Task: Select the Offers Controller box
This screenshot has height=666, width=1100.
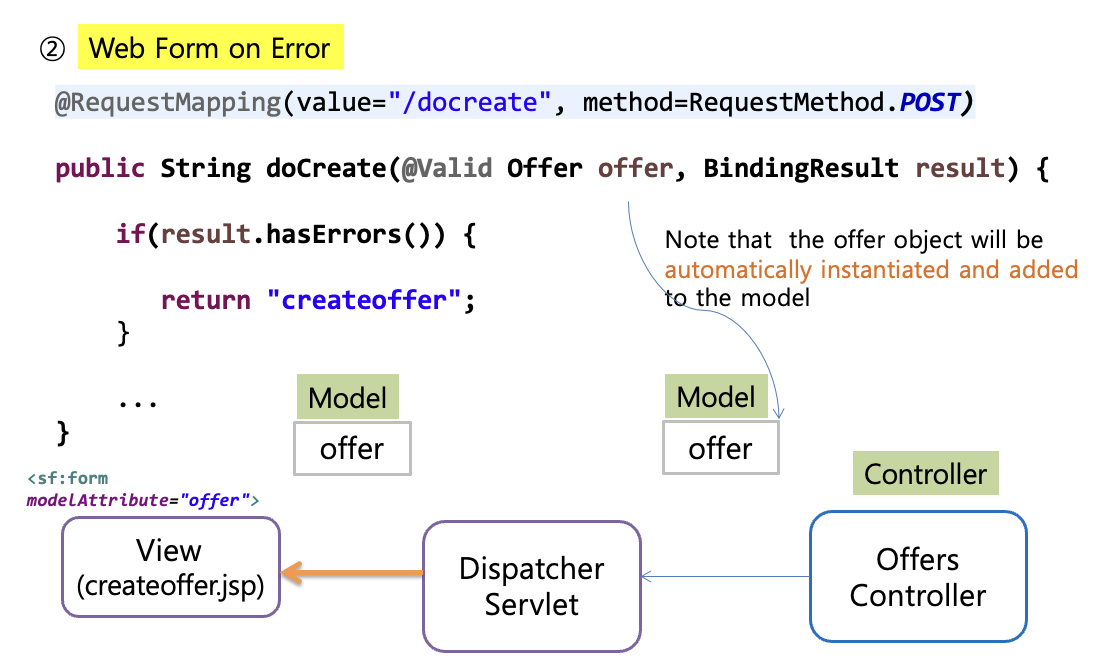Action: coord(918,577)
